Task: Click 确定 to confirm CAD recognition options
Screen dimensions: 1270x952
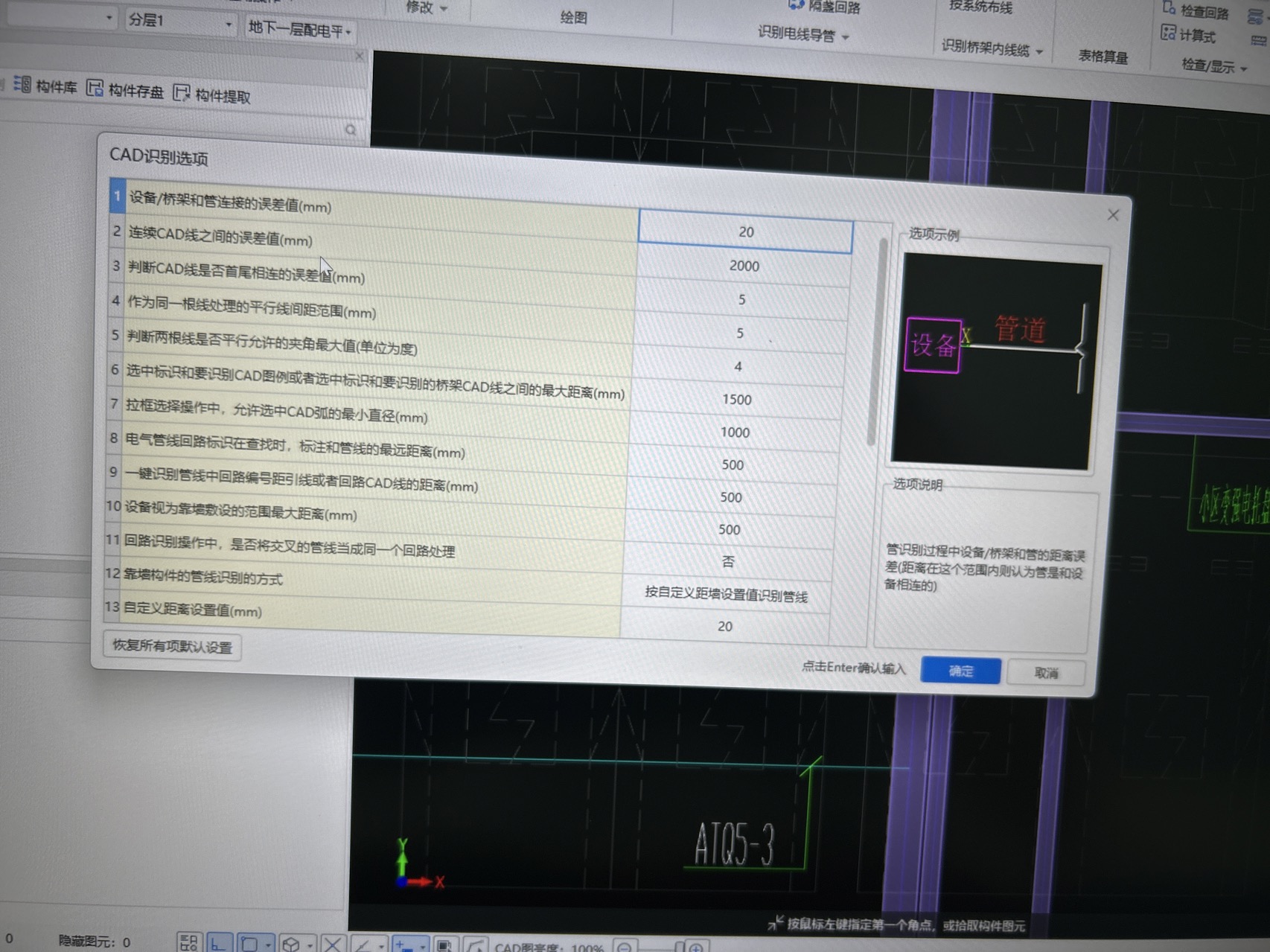Action: (x=960, y=671)
